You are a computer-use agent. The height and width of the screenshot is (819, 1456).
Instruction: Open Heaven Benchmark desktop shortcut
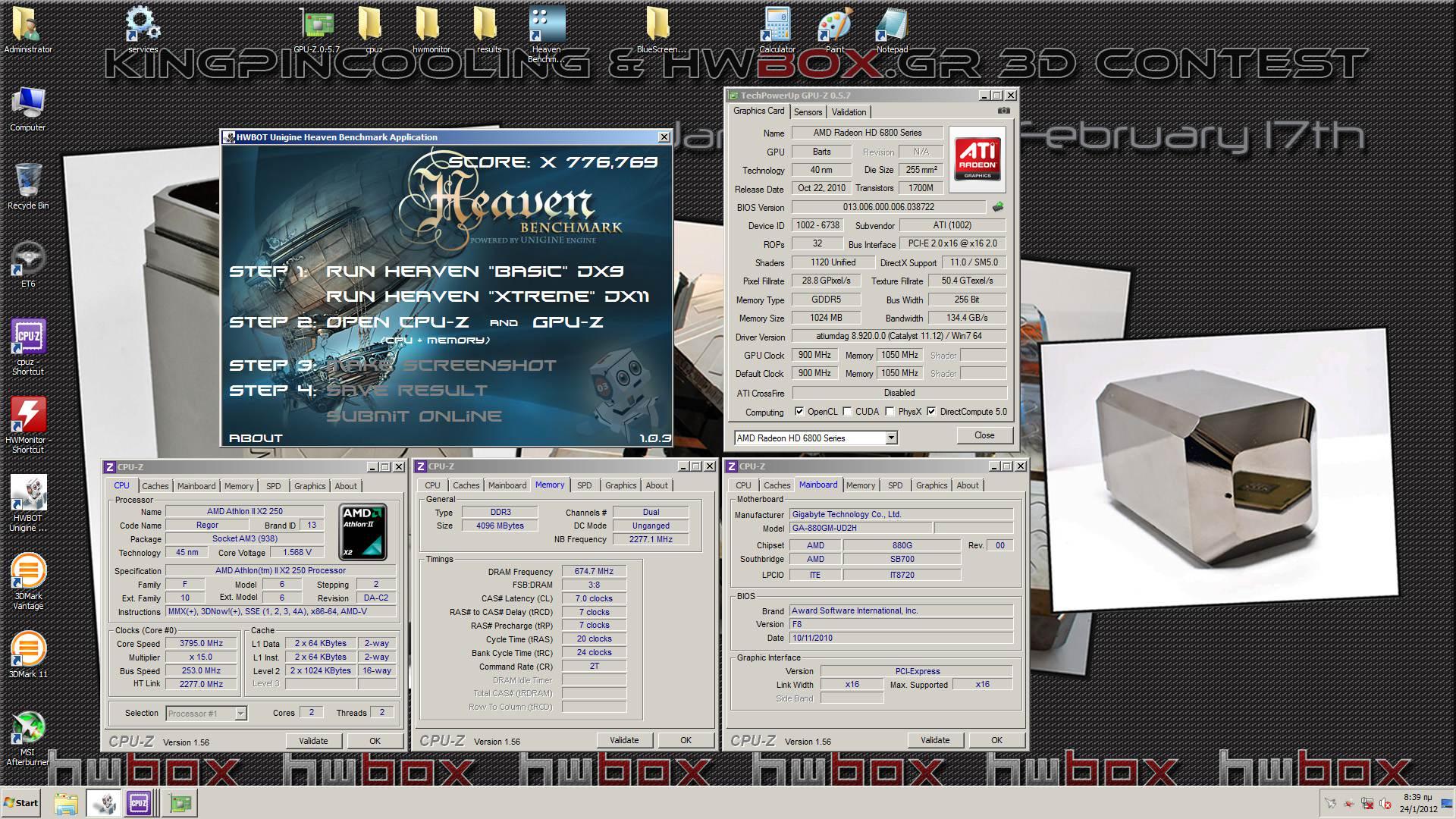(546, 34)
